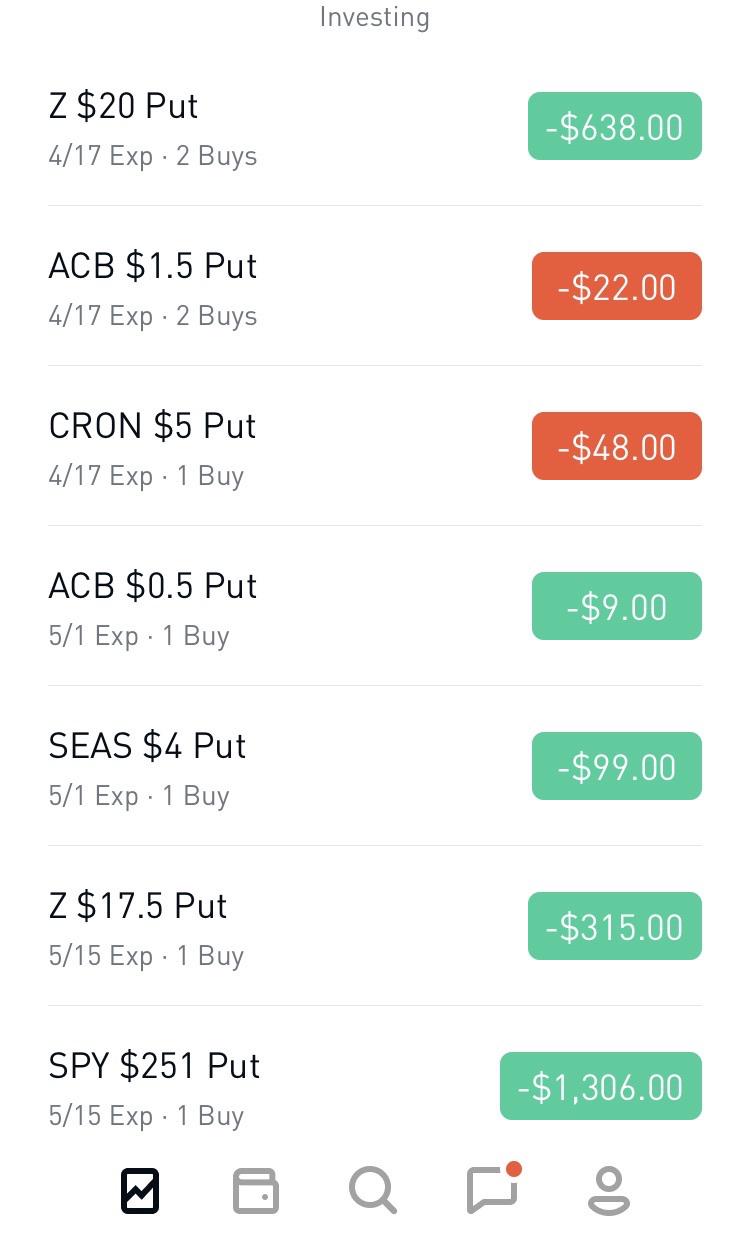Tap the -$1,306.00 green badge
The height and width of the screenshot is (1241, 737).
[x=600, y=1087]
